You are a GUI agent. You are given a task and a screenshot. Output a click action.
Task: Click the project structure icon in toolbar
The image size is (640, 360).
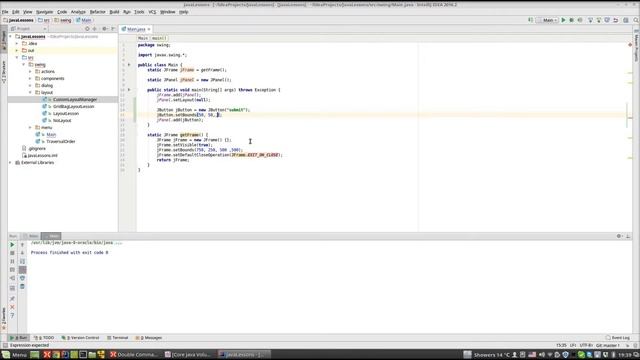626,20
